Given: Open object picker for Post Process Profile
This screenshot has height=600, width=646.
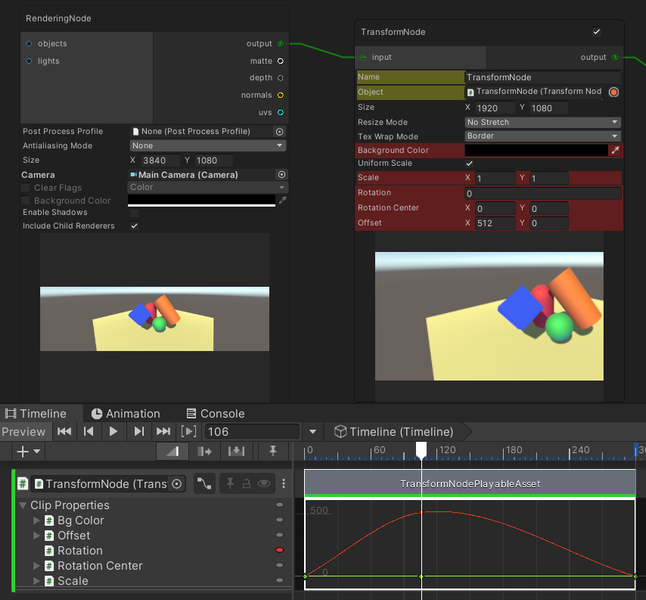Looking at the screenshot, I should tap(279, 131).
